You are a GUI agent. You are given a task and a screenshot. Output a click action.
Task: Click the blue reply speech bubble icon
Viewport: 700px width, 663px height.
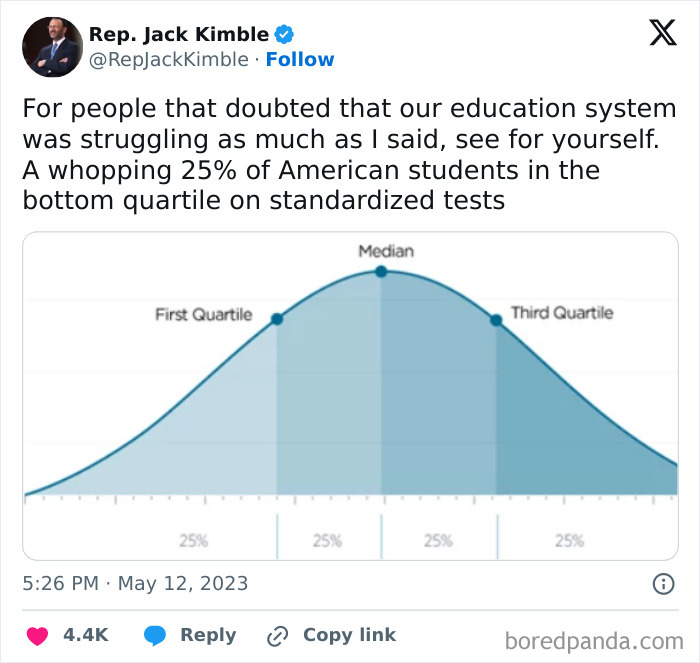coord(154,635)
